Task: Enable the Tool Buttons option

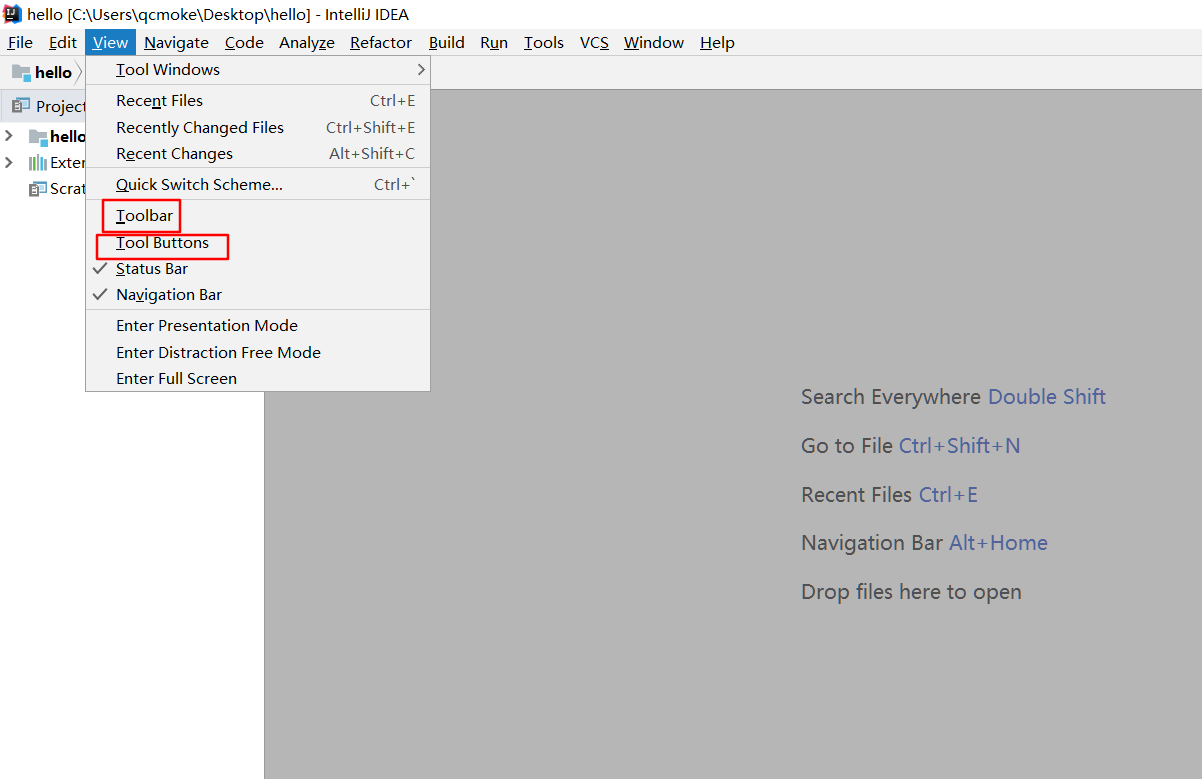Action: pos(258,243)
